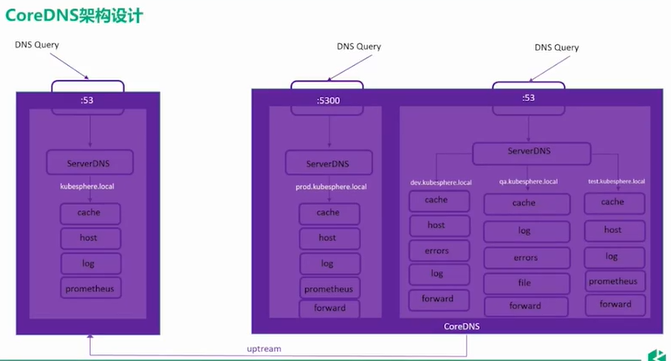The width and height of the screenshot is (671, 361).
Task: Click the CoreDNS架构设计 title
Action: 74,15
